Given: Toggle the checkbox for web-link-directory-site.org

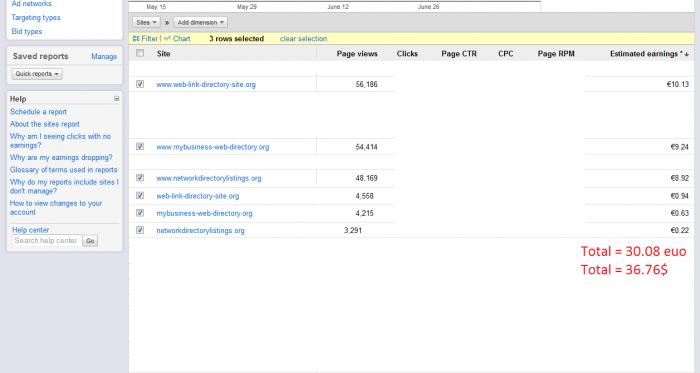Looking at the screenshot, I should (x=140, y=195).
